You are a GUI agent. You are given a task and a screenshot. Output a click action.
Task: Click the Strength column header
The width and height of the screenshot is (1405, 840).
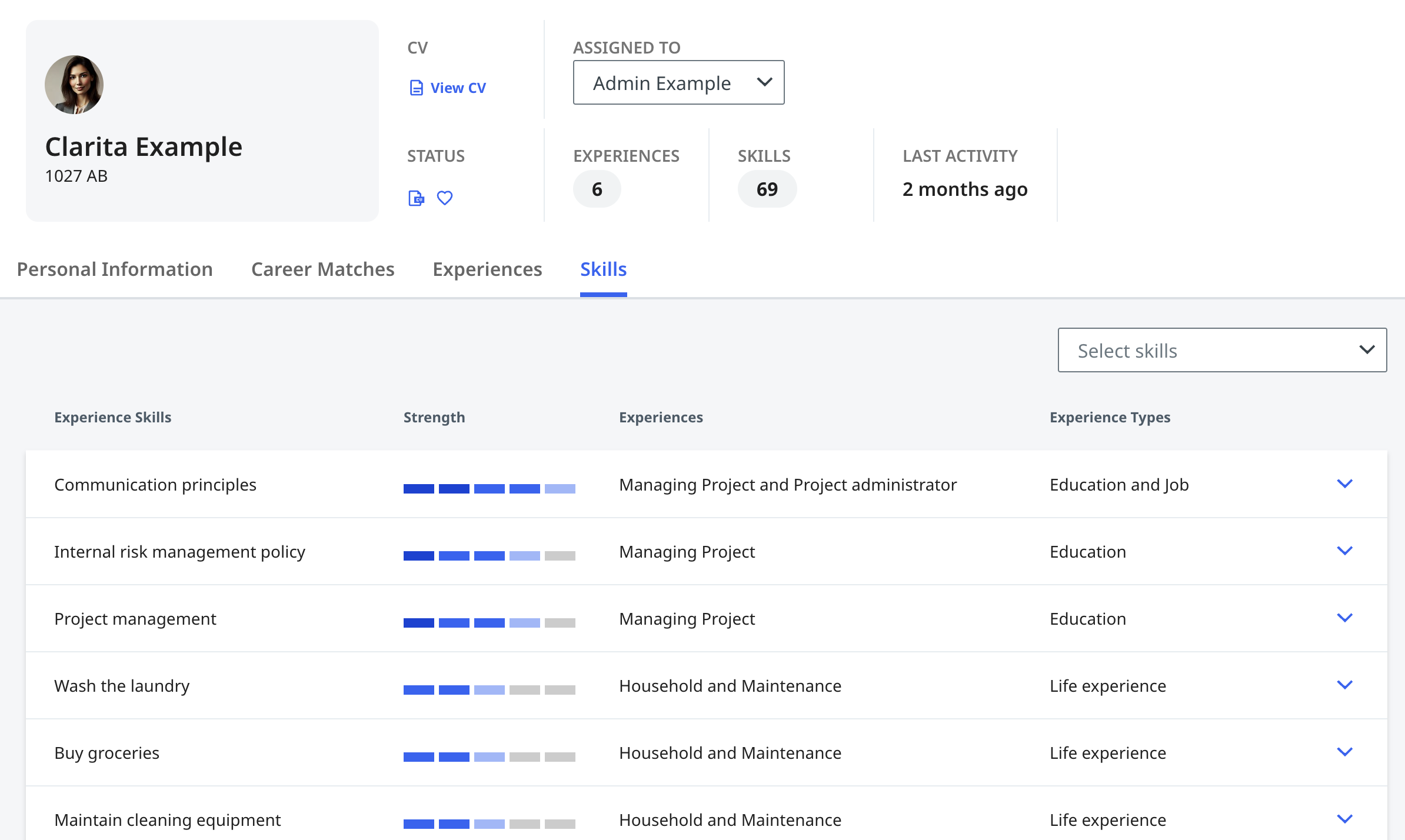pyautogui.click(x=434, y=417)
